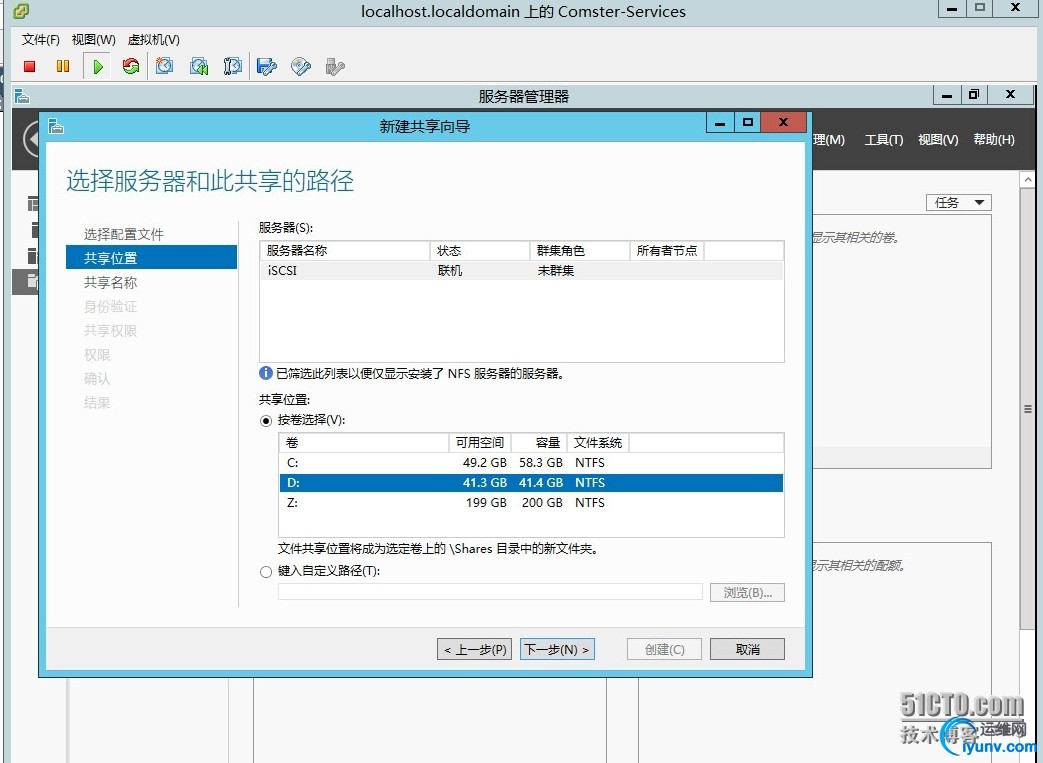The image size is (1043, 763).
Task: Click the 下一步(N) button
Action: [x=557, y=649]
